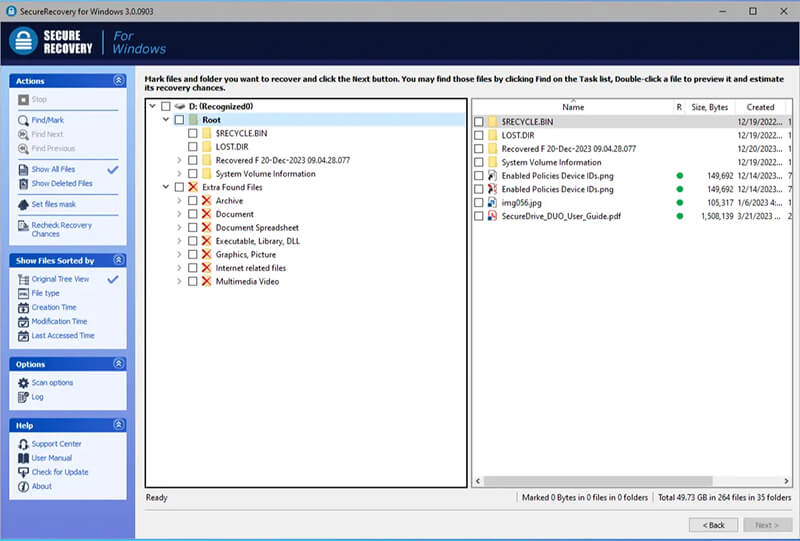This screenshot has width=800, height=541.
Task: Collapse the Actions panel
Action: click(118, 81)
